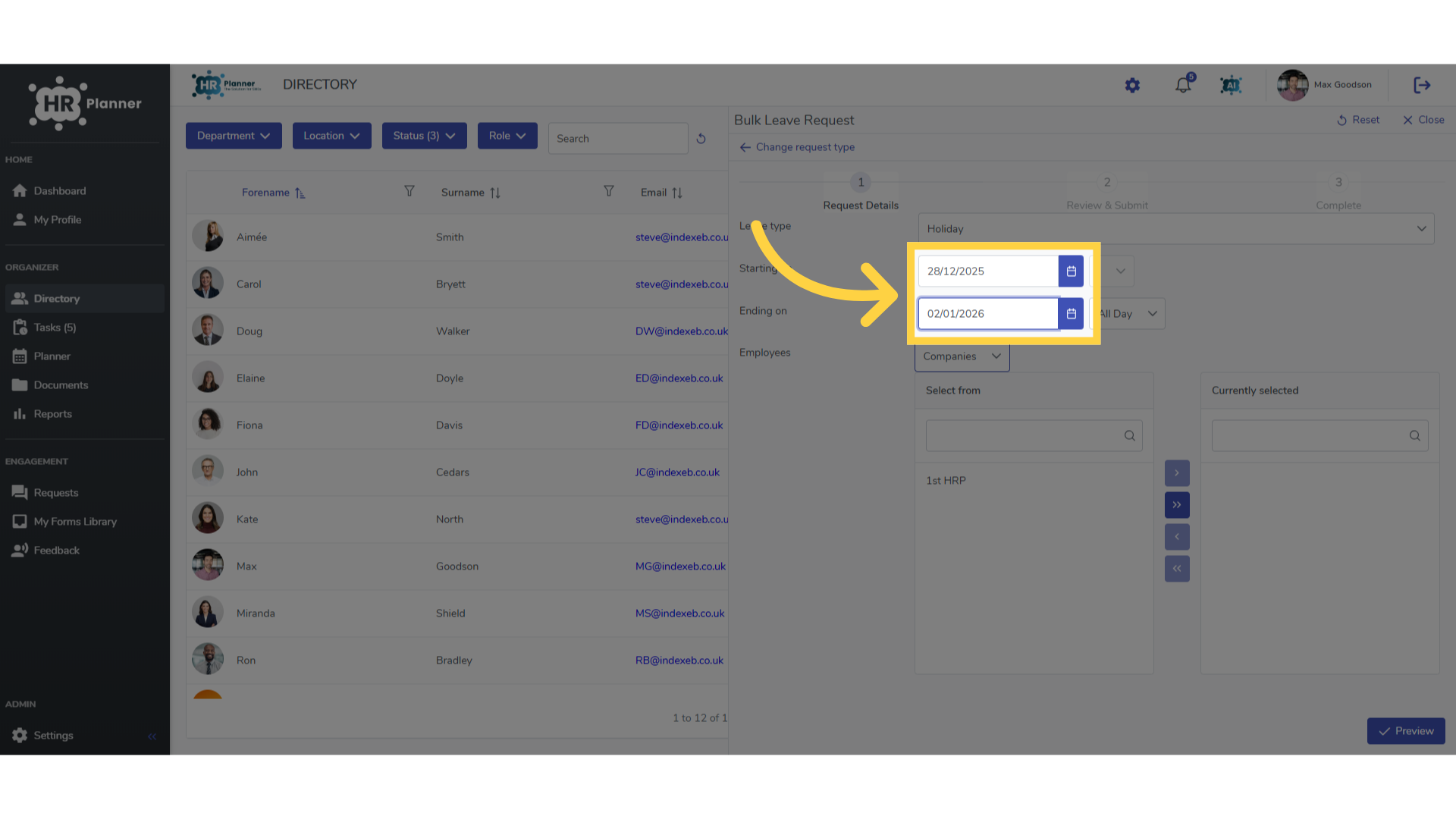1456x819 pixels.
Task: Sort by Email column
Action: pyautogui.click(x=676, y=193)
